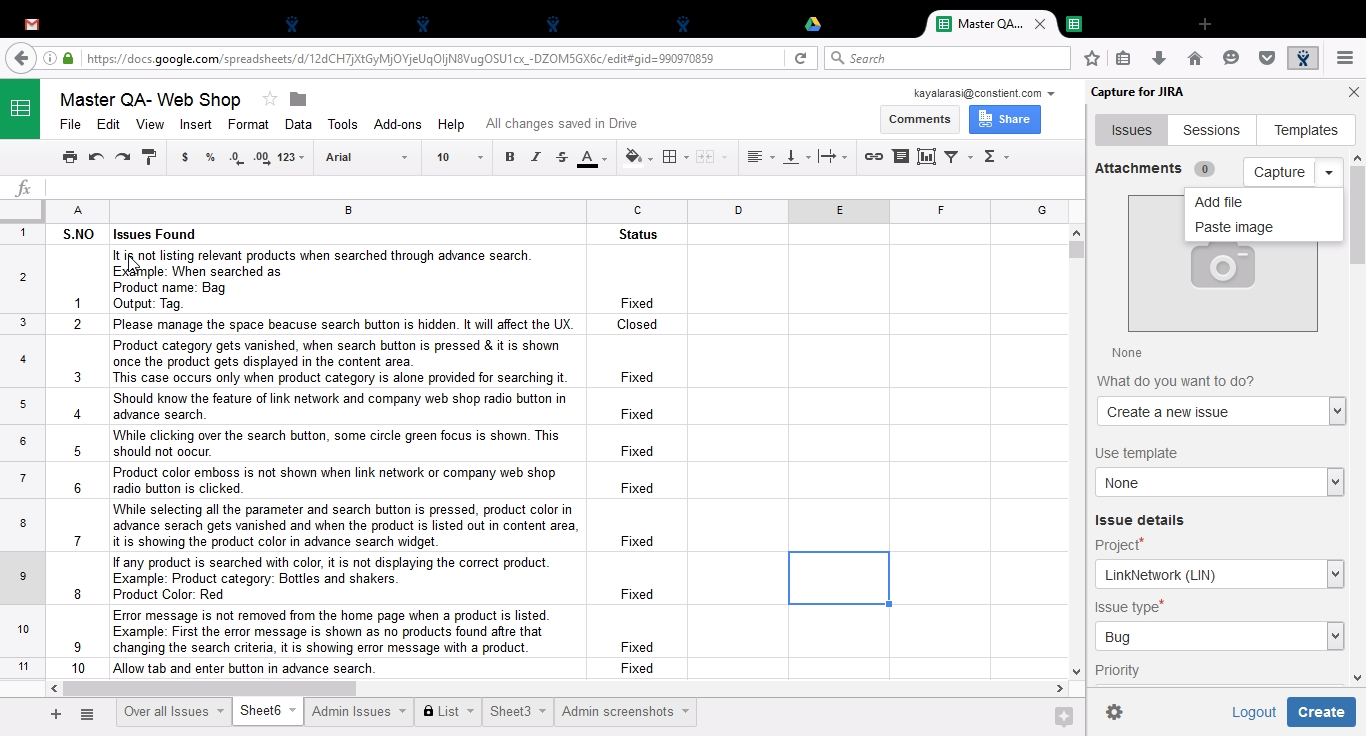
Task: Click the blue Share button
Action: (1005, 119)
